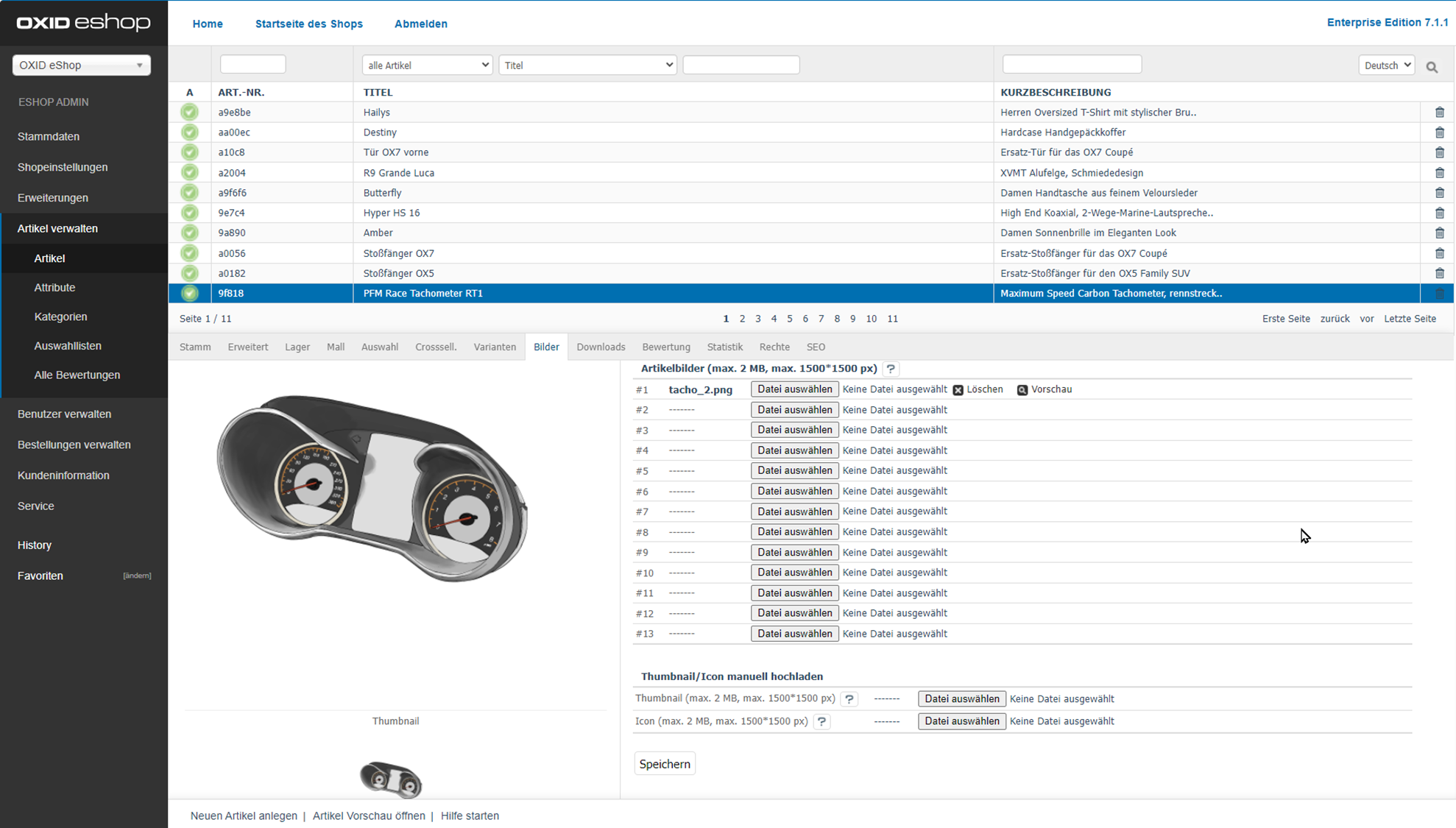Open the Titel search field dropdown

587,66
